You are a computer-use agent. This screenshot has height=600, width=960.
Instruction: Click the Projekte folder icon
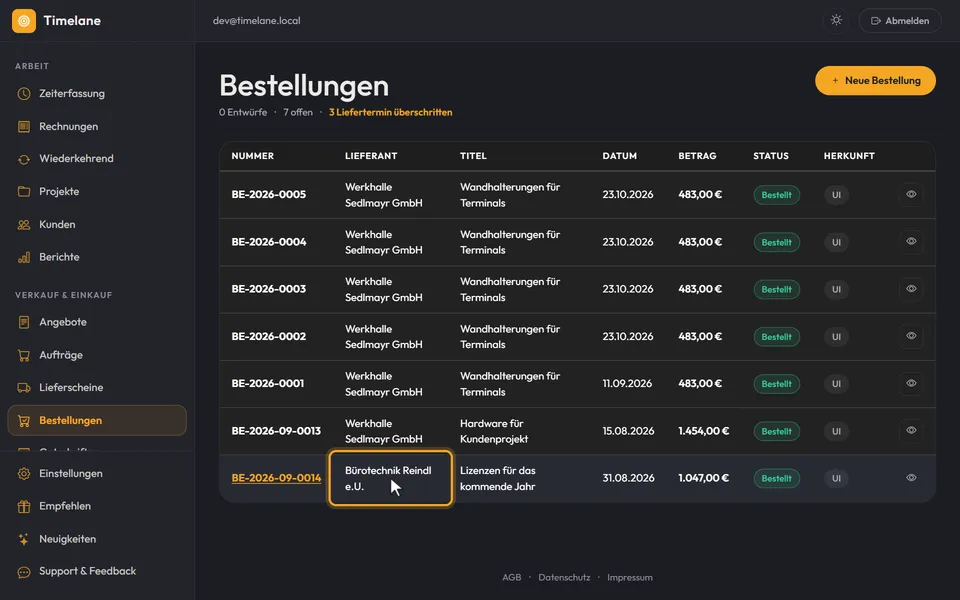pos(24,192)
